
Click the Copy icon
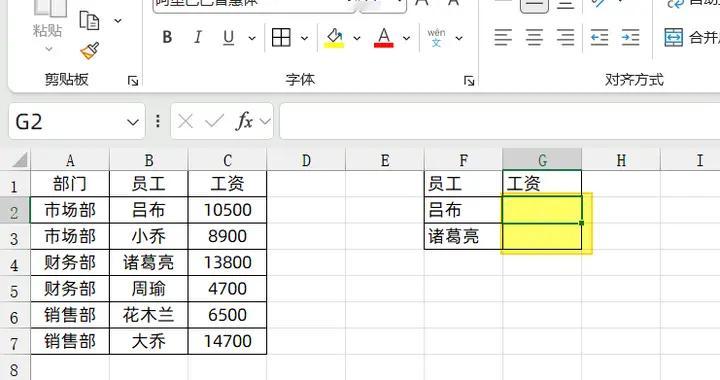90,21
